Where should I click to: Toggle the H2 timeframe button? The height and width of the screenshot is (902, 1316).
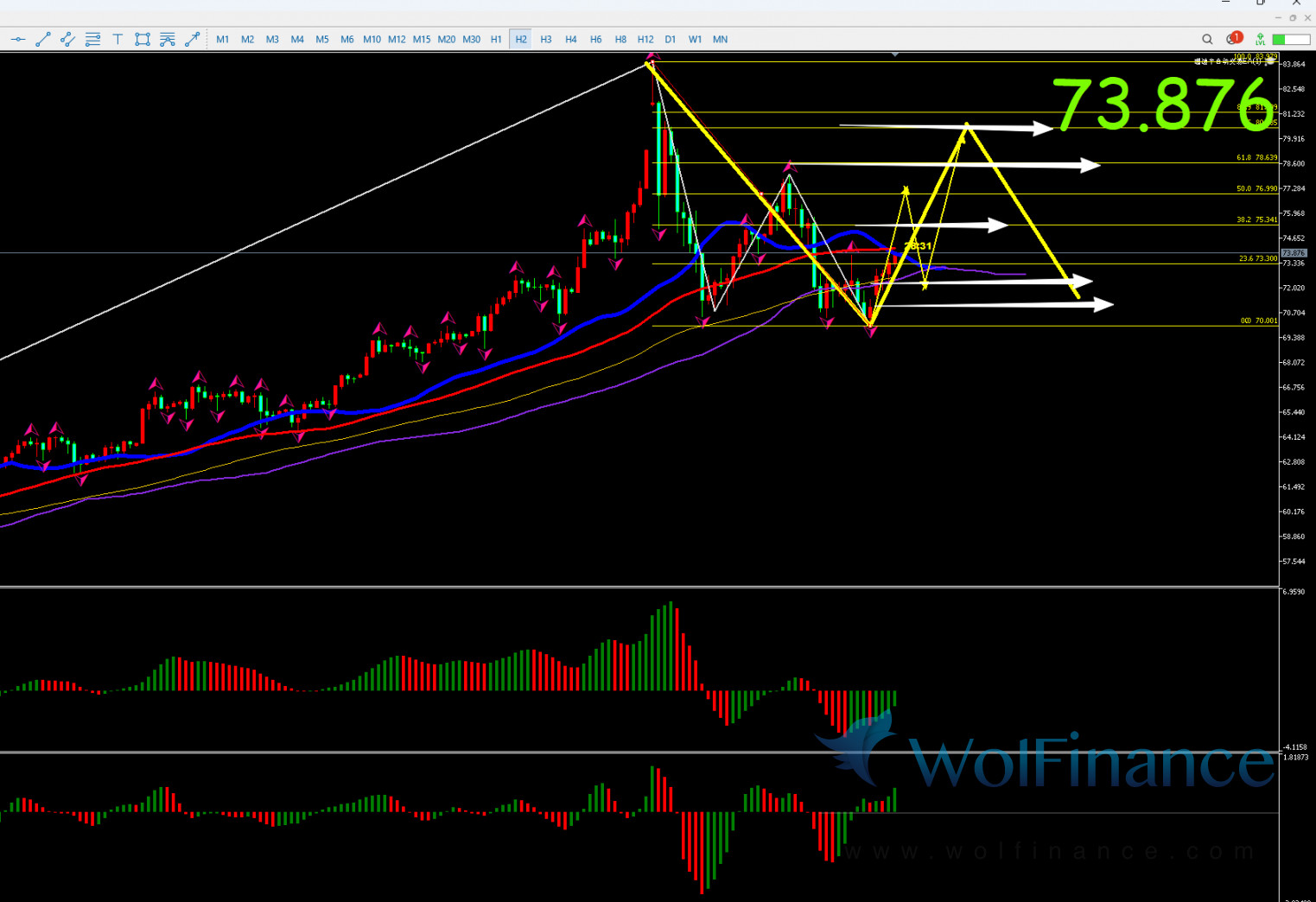[x=520, y=39]
